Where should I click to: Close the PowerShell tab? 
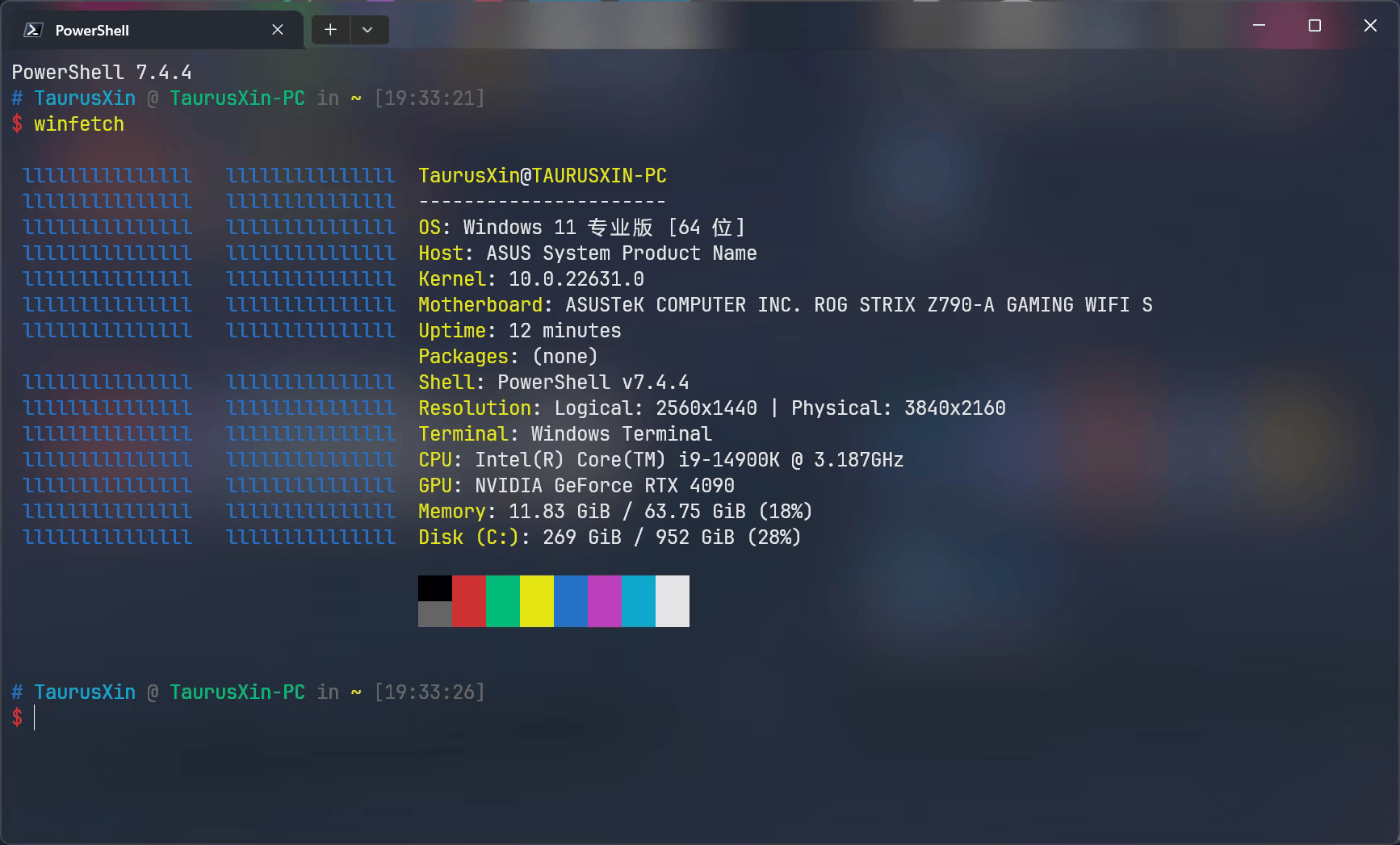point(278,30)
